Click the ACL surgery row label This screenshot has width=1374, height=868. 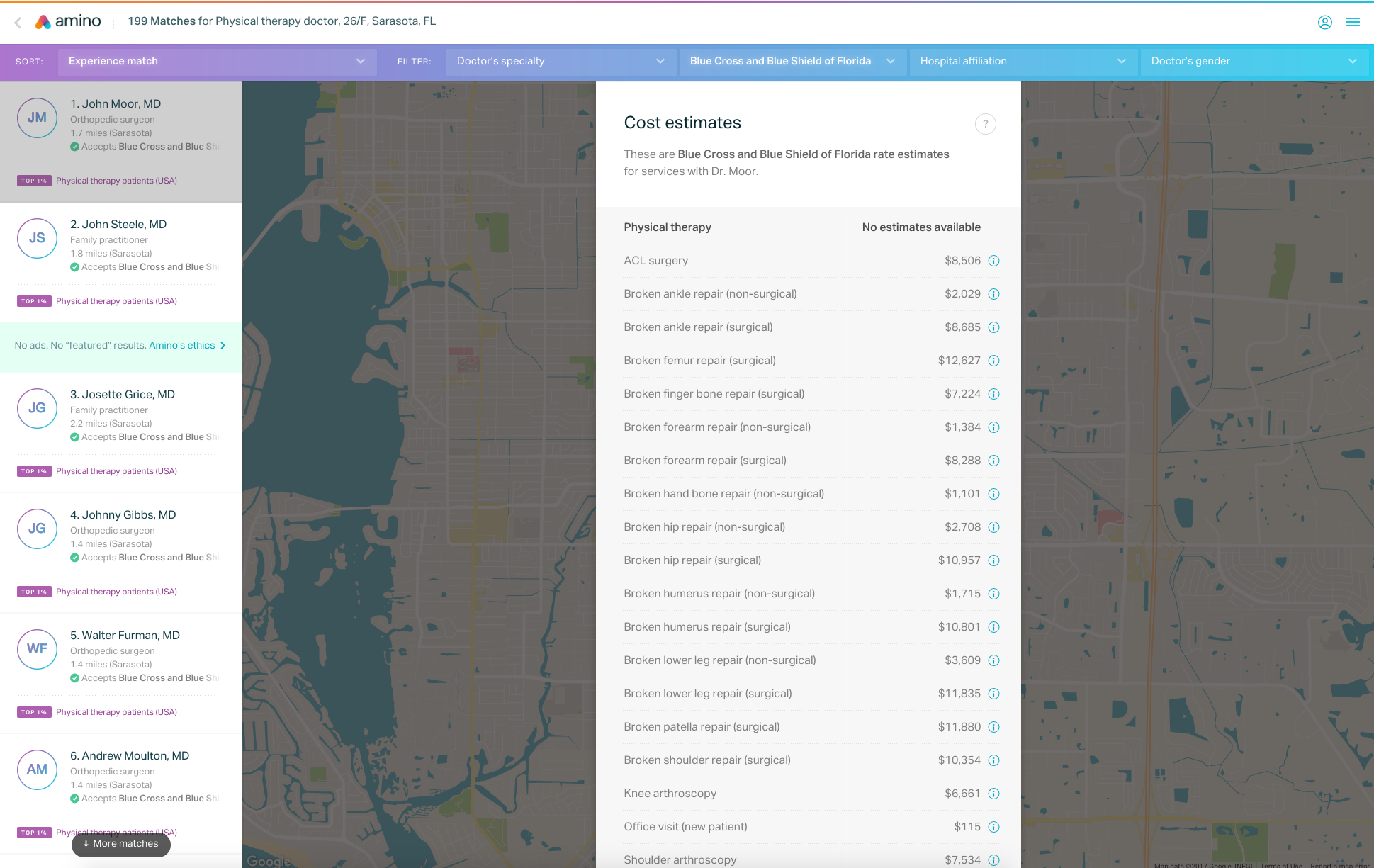click(655, 261)
